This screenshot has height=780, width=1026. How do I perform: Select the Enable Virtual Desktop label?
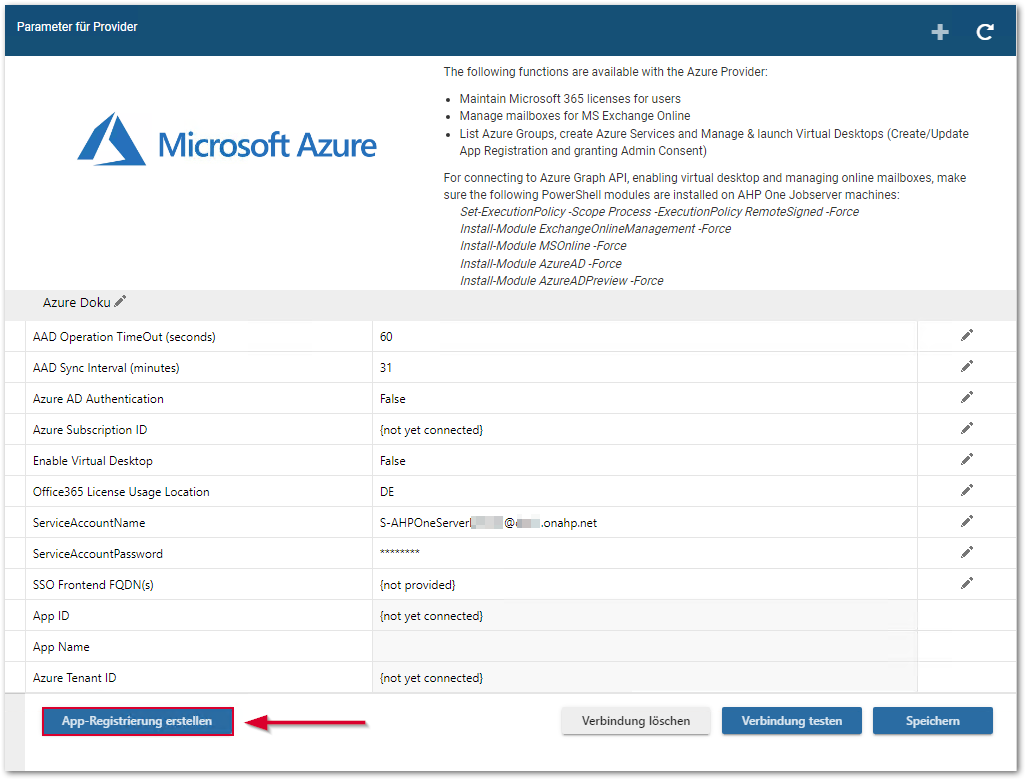coord(93,461)
